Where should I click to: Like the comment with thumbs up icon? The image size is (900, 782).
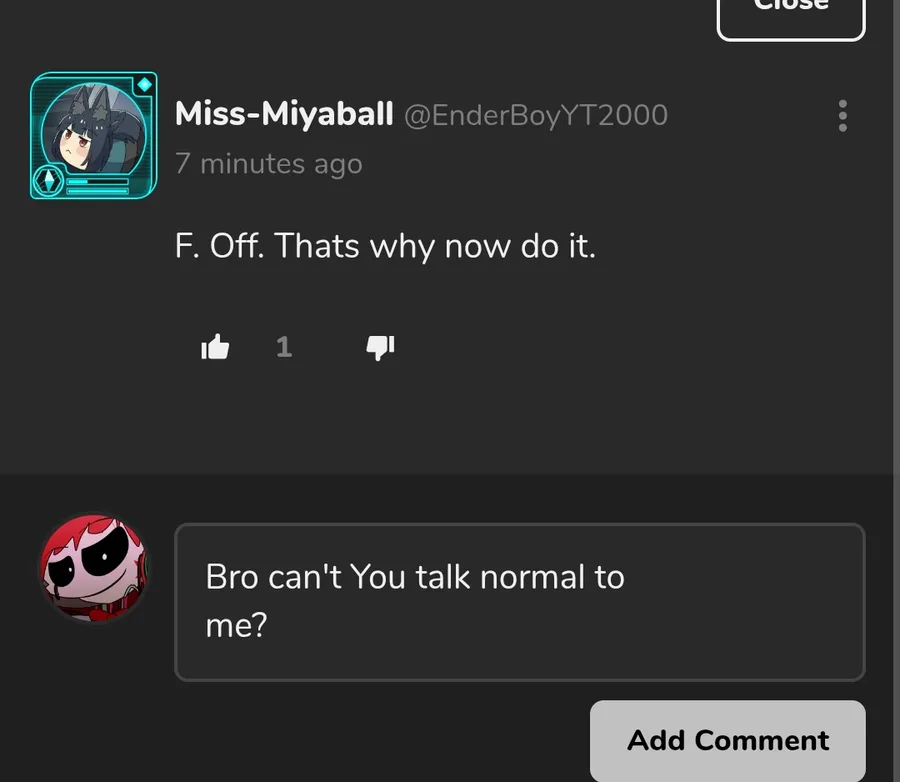(215, 347)
